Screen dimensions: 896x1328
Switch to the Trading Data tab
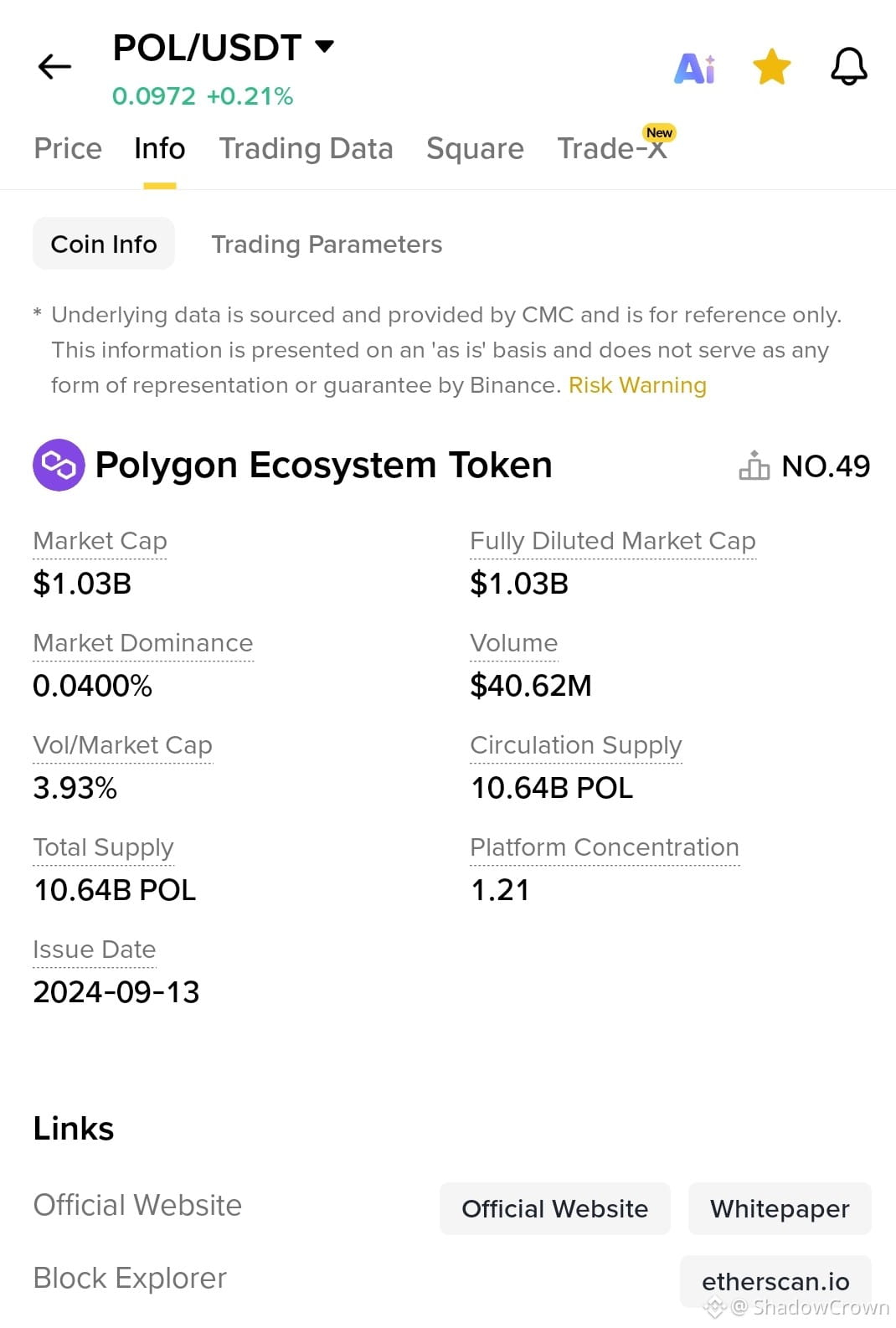pos(306,148)
